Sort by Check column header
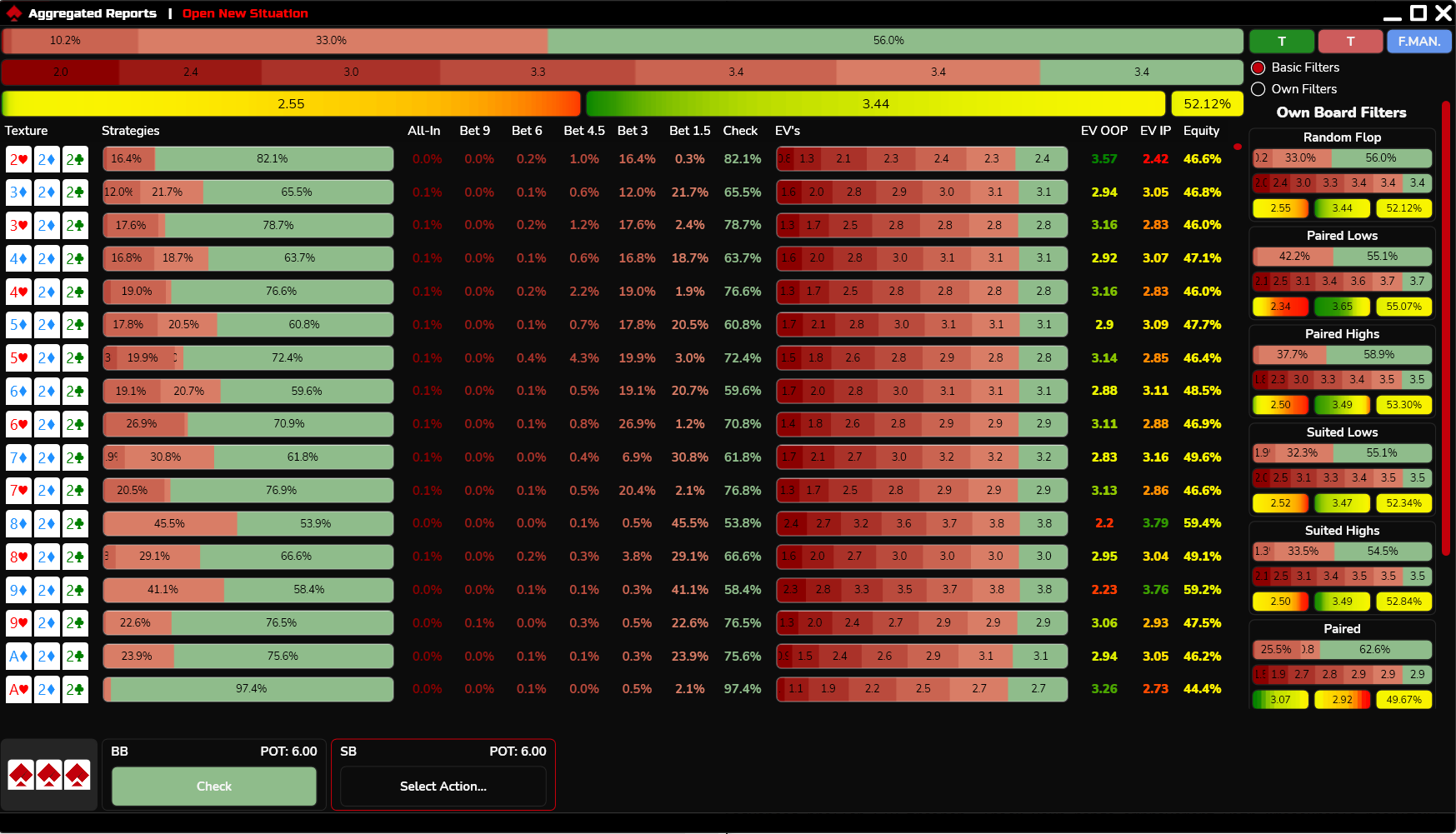This screenshot has width=1456, height=834. pos(740,131)
